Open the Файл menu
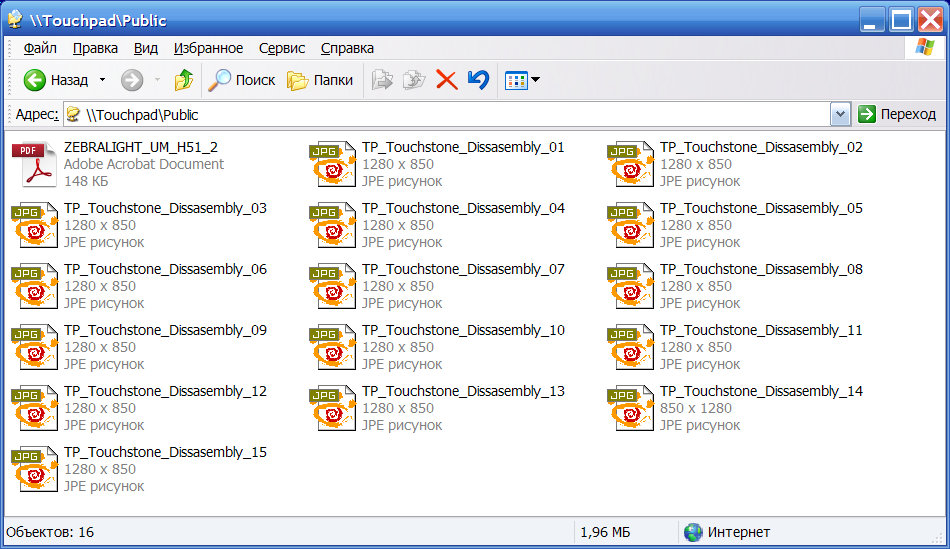The image size is (950, 549). 40,48
